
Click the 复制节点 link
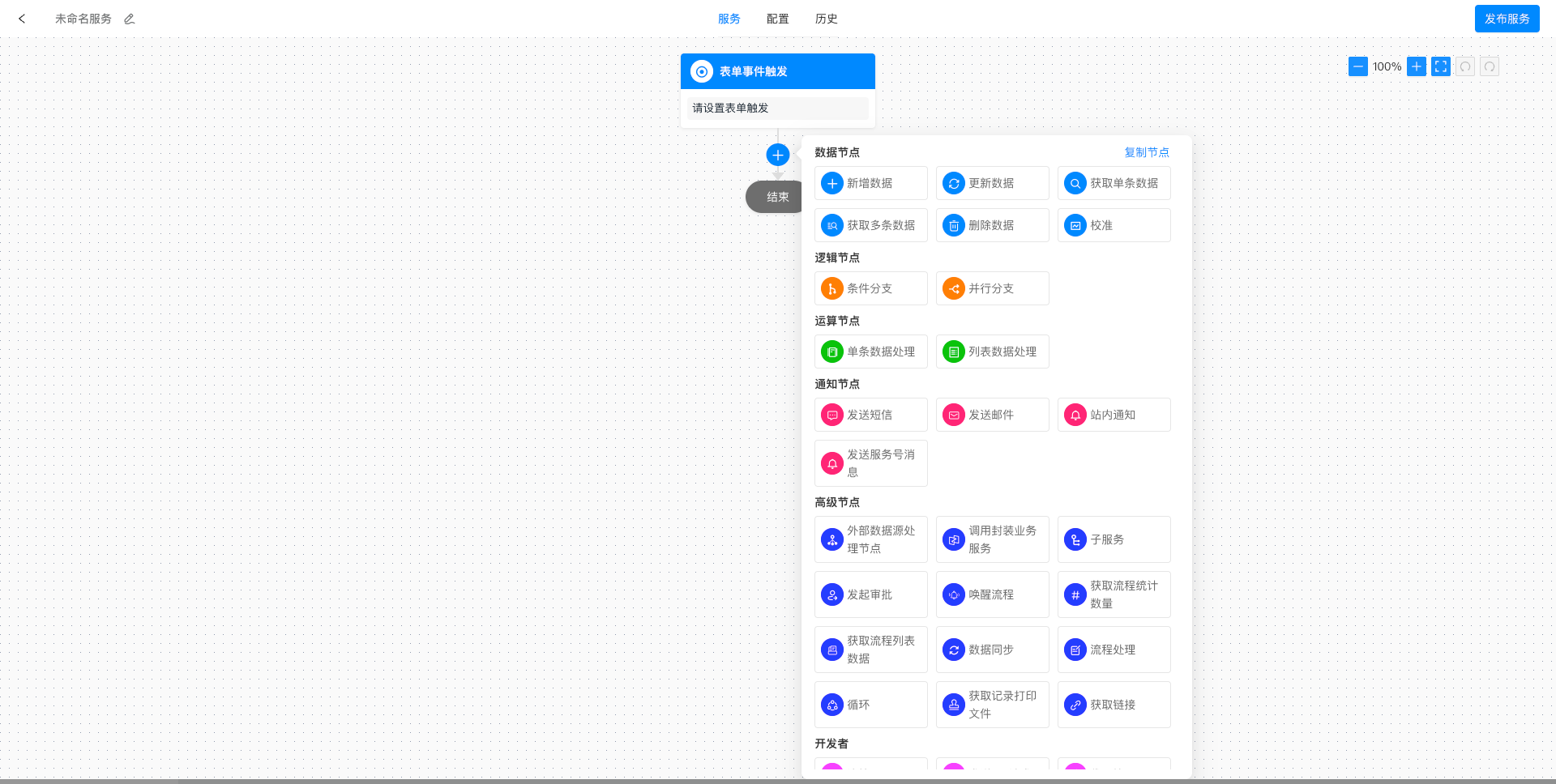[x=1146, y=152]
